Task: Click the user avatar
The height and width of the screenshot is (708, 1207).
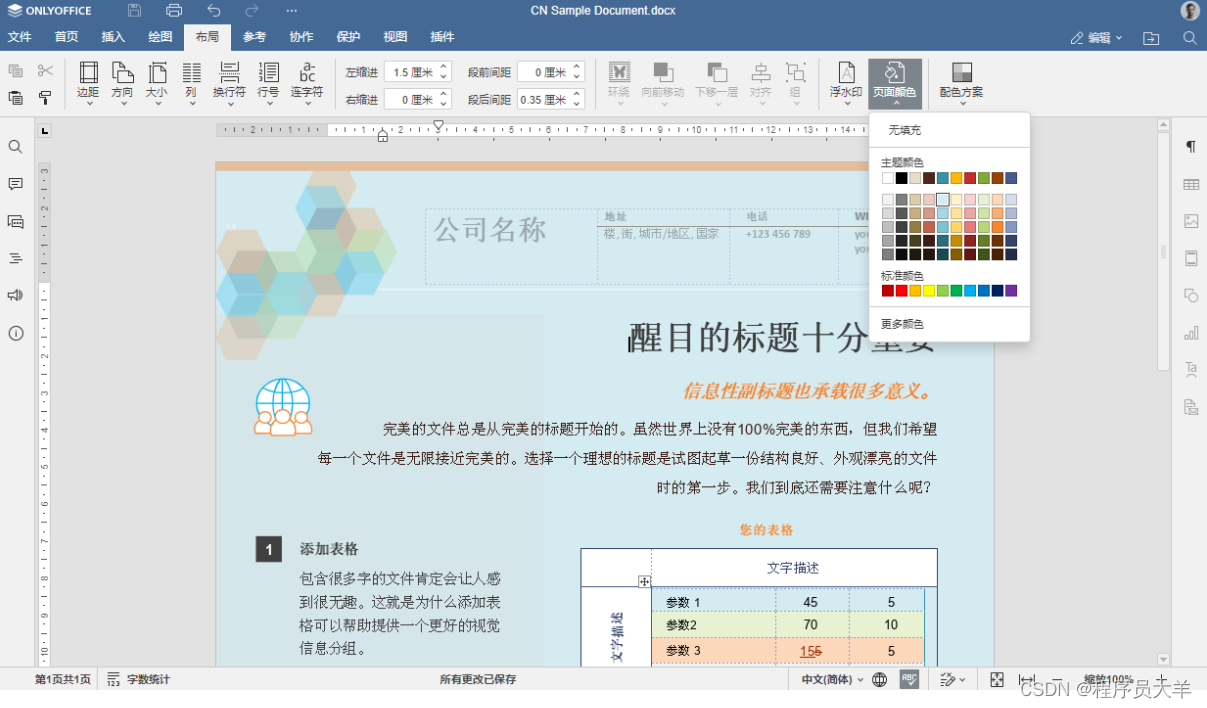Action: pyautogui.click(x=1190, y=11)
